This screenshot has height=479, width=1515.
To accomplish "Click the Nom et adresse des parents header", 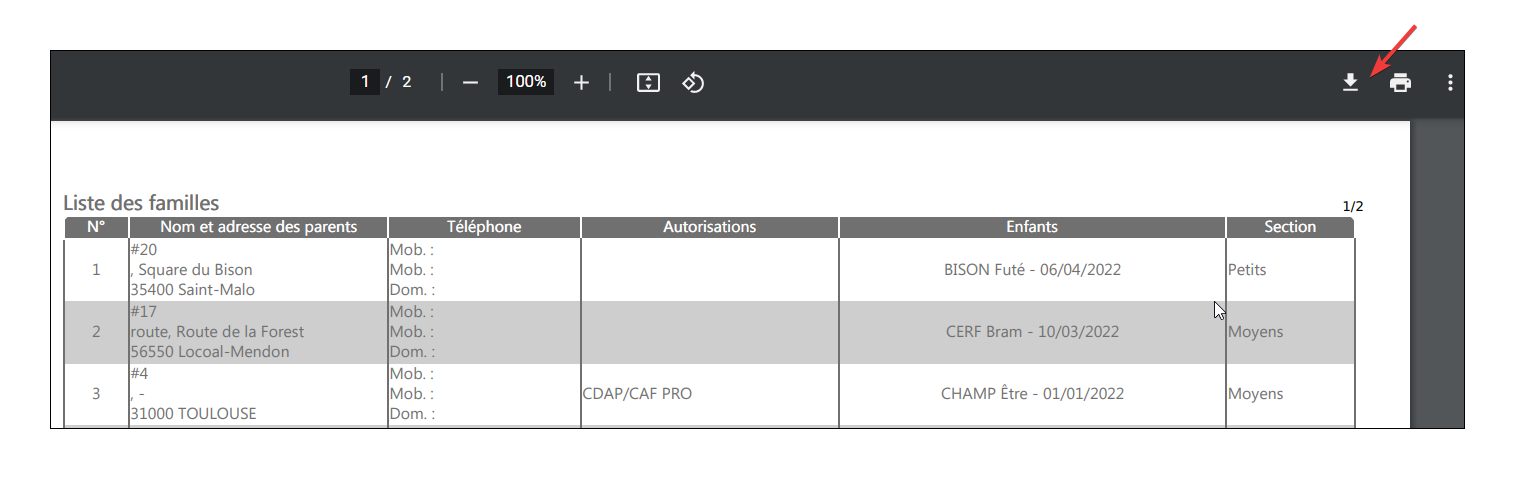I will tap(259, 227).
